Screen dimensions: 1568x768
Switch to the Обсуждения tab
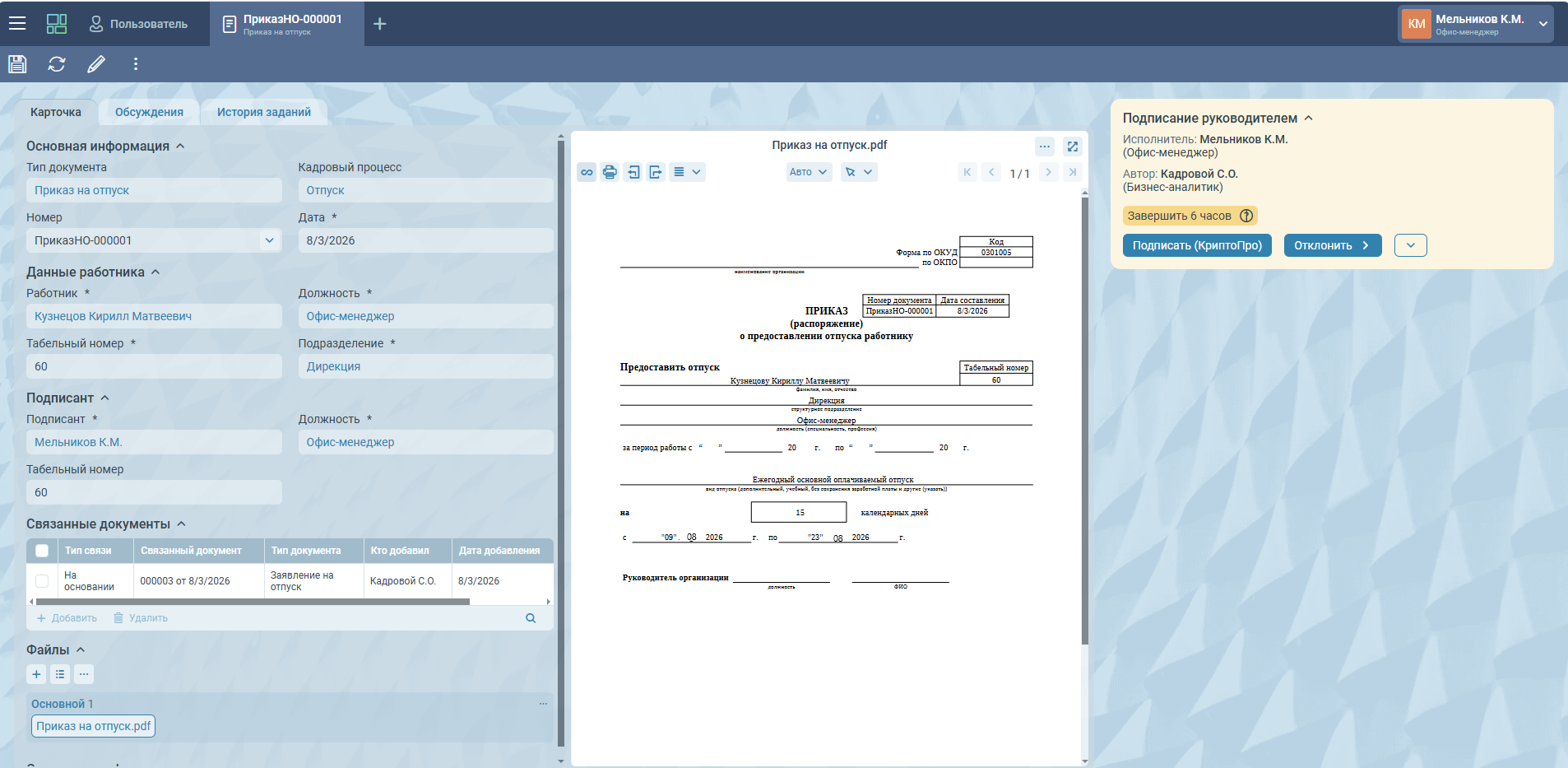pyautogui.click(x=149, y=112)
